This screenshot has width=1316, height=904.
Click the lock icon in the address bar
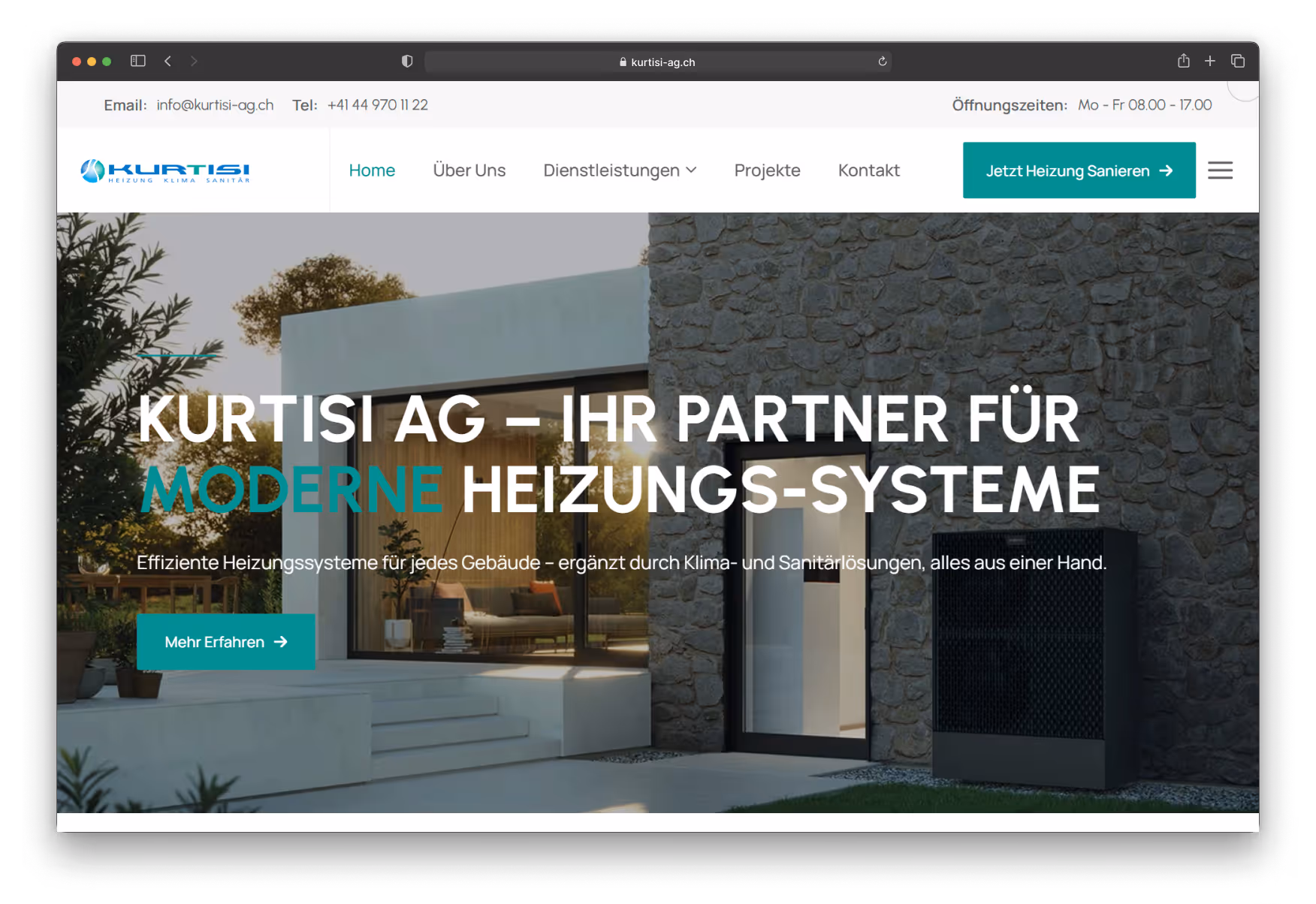(x=623, y=62)
